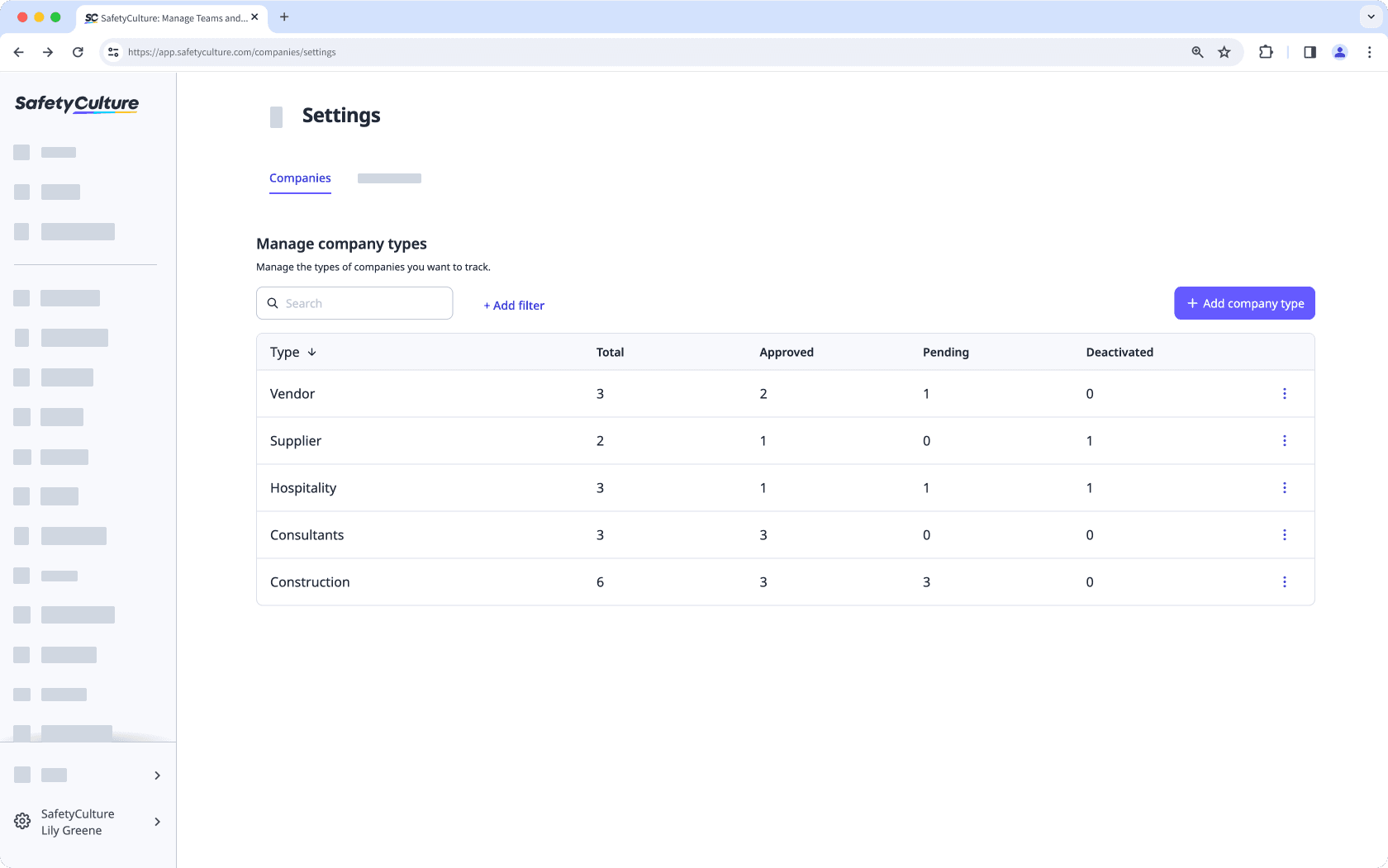Open the Construction row three-dot menu
1388x868 pixels.
point(1284,582)
